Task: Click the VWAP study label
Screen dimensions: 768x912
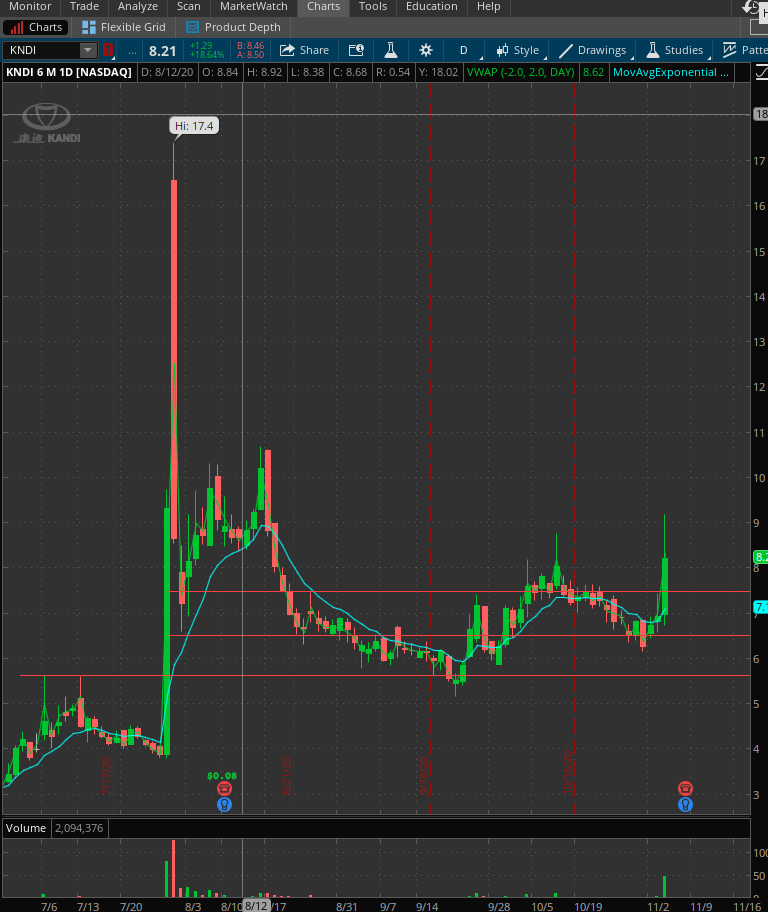Action: [x=521, y=73]
